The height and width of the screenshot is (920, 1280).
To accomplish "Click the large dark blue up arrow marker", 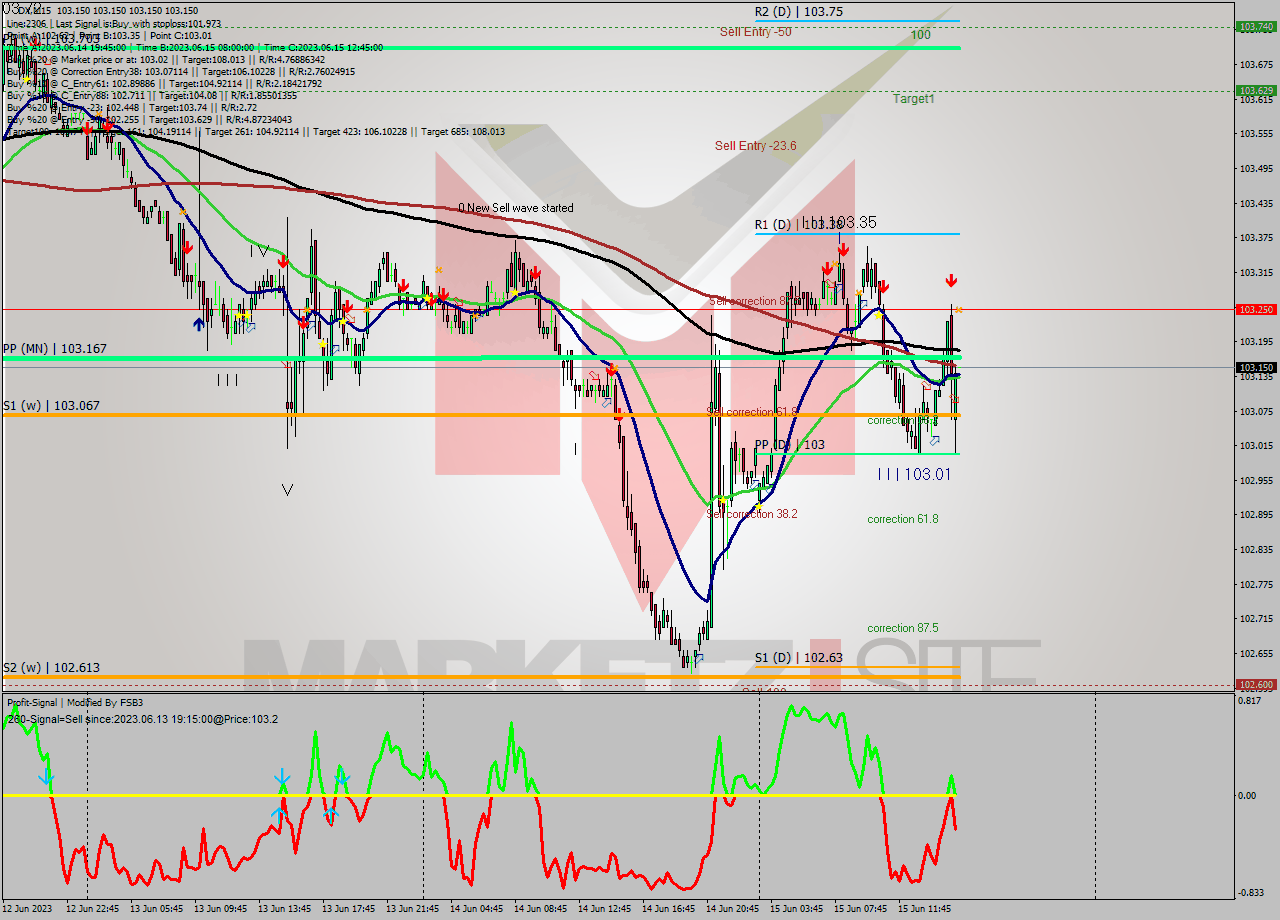I will pyautogui.click(x=199, y=324).
